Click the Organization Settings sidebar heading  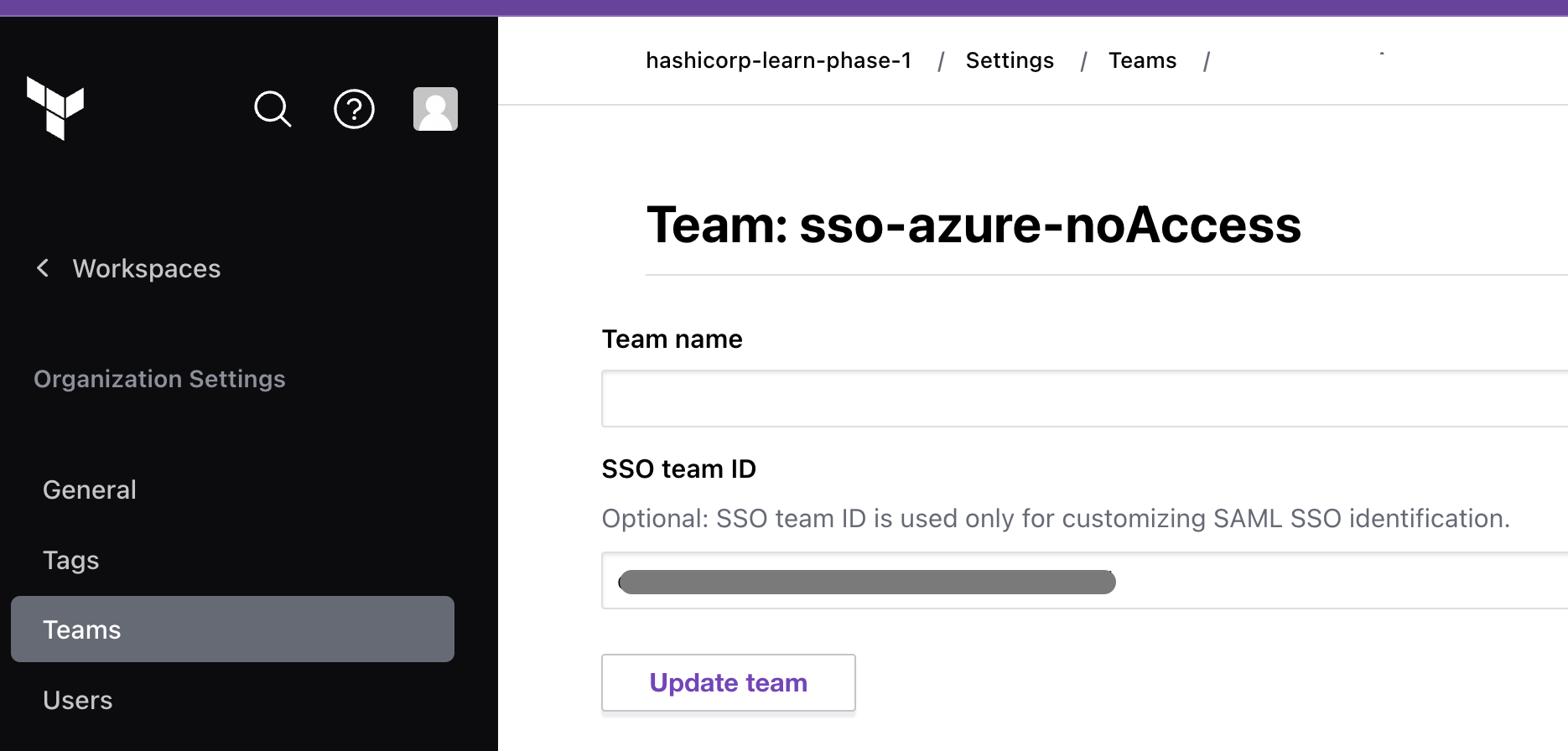click(159, 379)
